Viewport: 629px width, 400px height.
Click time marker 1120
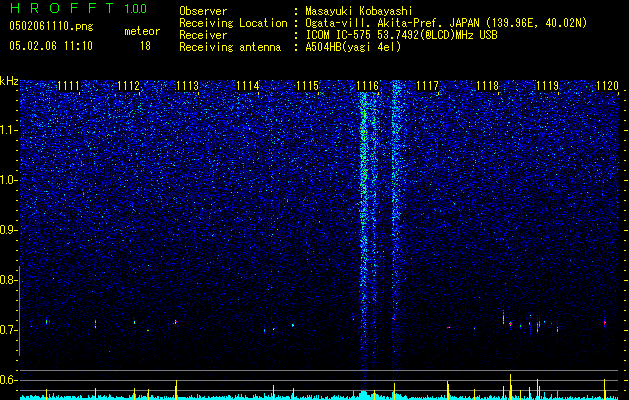[607, 86]
